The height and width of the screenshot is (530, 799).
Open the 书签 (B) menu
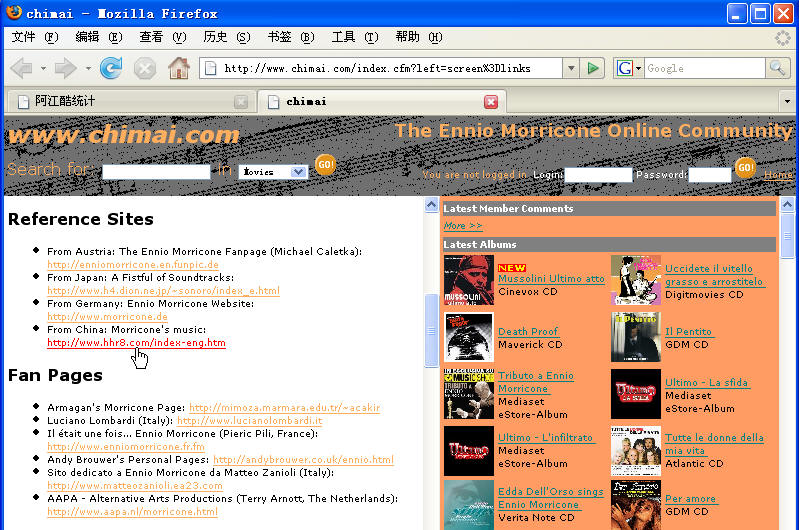coord(291,37)
